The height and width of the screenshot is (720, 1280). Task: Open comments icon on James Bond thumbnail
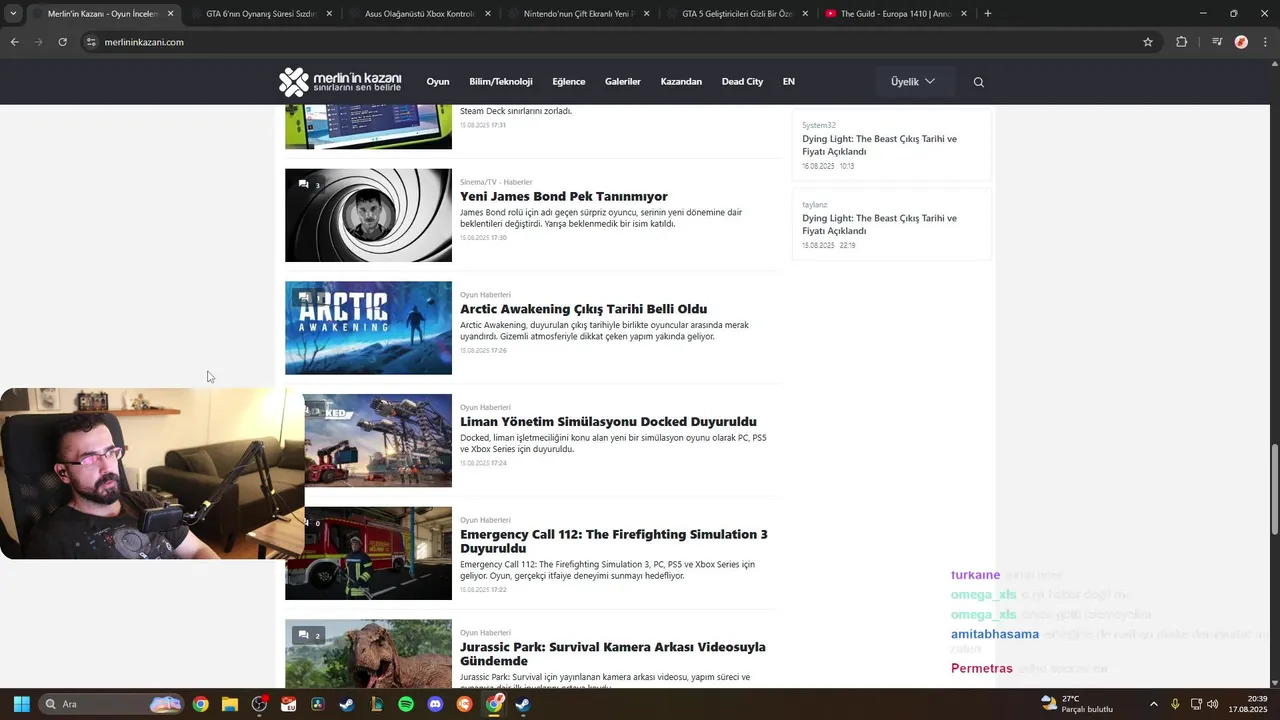click(x=309, y=185)
